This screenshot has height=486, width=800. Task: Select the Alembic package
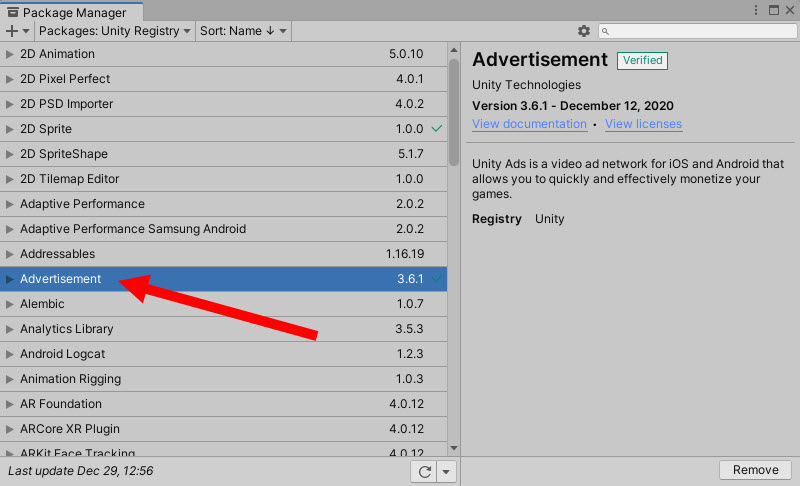pyautogui.click(x=223, y=304)
